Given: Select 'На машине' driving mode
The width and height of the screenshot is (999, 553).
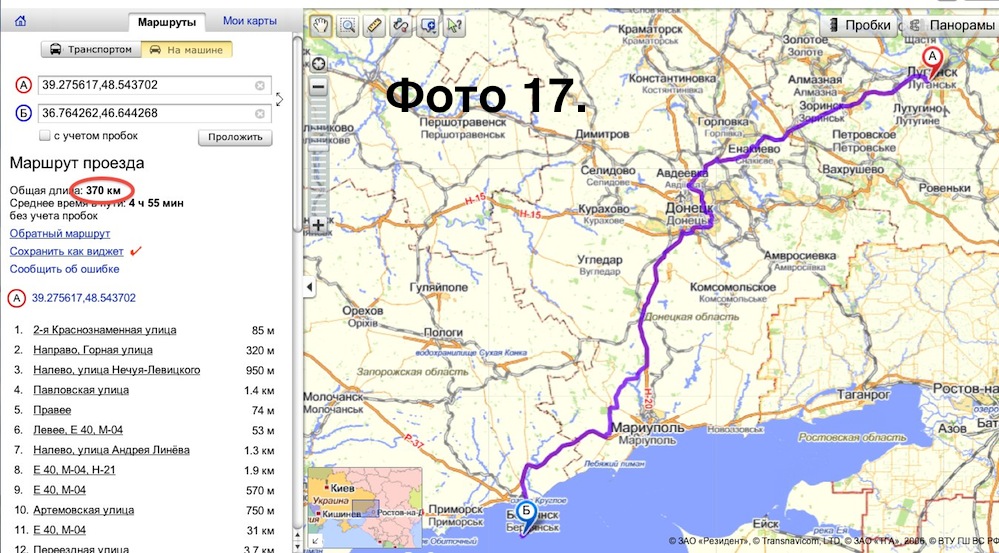Looking at the screenshot, I should pos(187,49).
